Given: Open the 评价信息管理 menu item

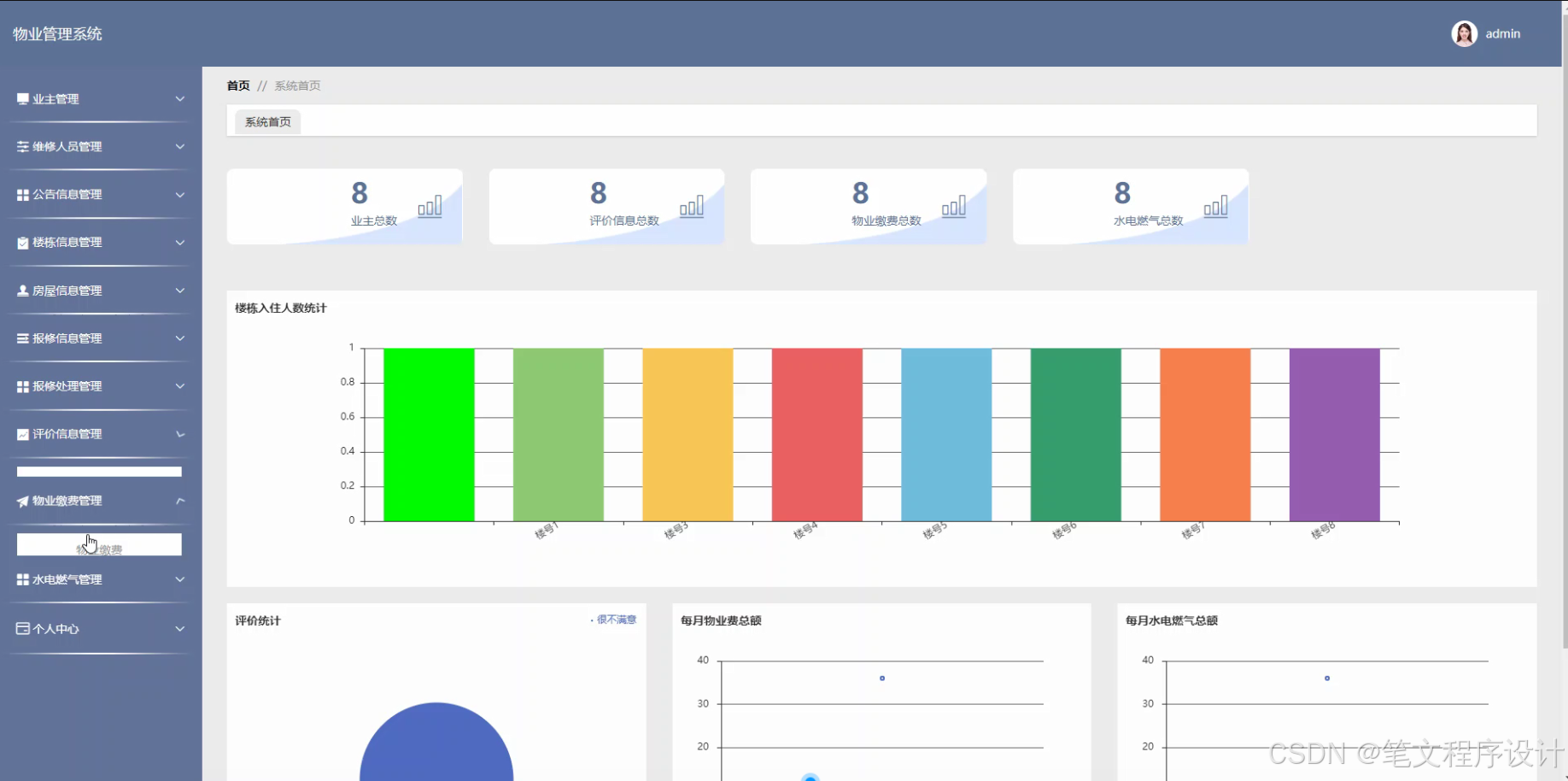Looking at the screenshot, I should 101,434.
